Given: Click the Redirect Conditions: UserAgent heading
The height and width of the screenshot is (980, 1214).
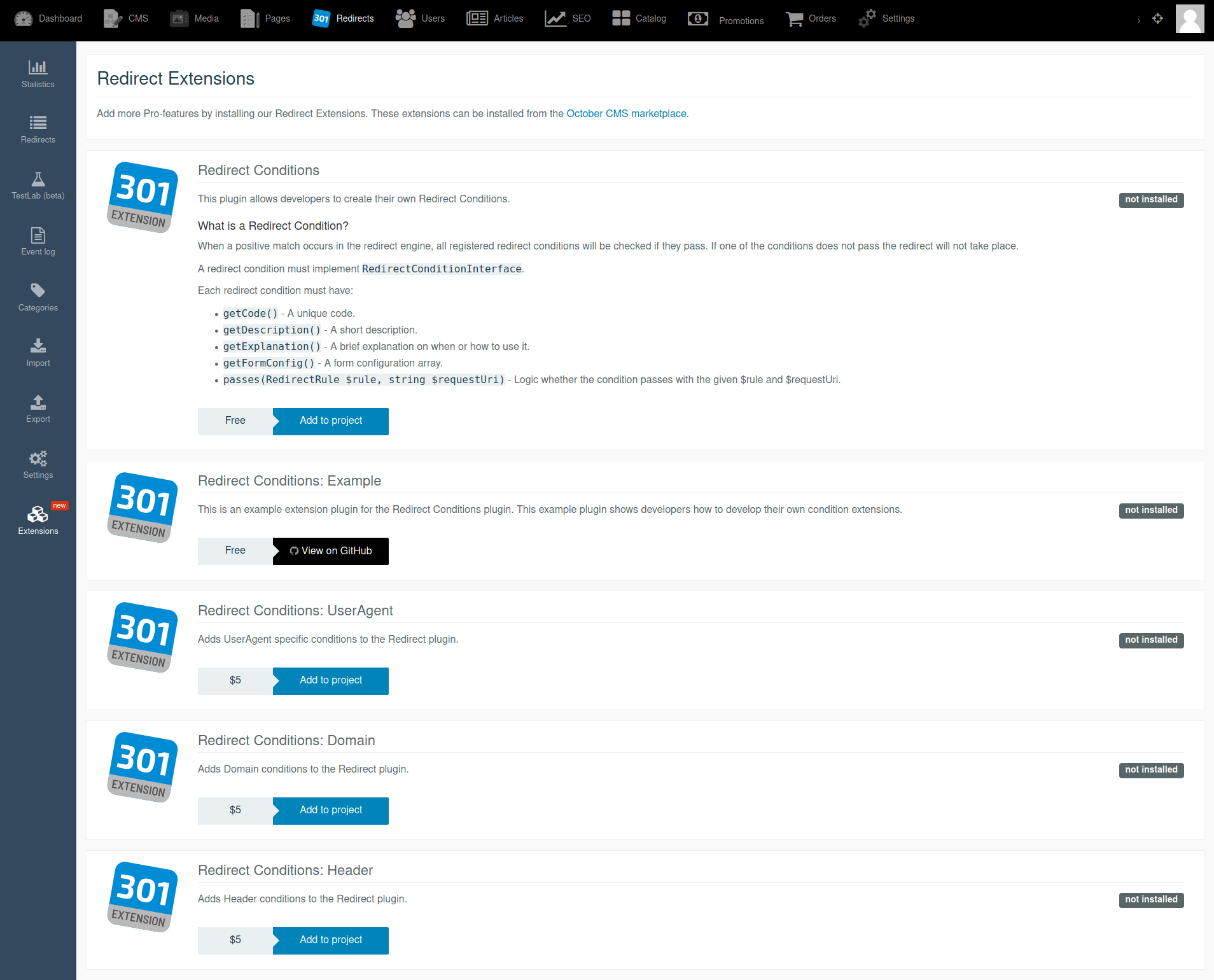Looking at the screenshot, I should click(295, 611).
